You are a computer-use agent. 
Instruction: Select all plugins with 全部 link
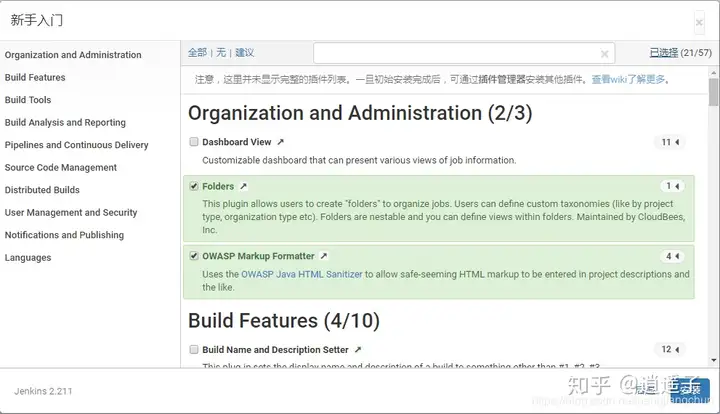point(197,53)
